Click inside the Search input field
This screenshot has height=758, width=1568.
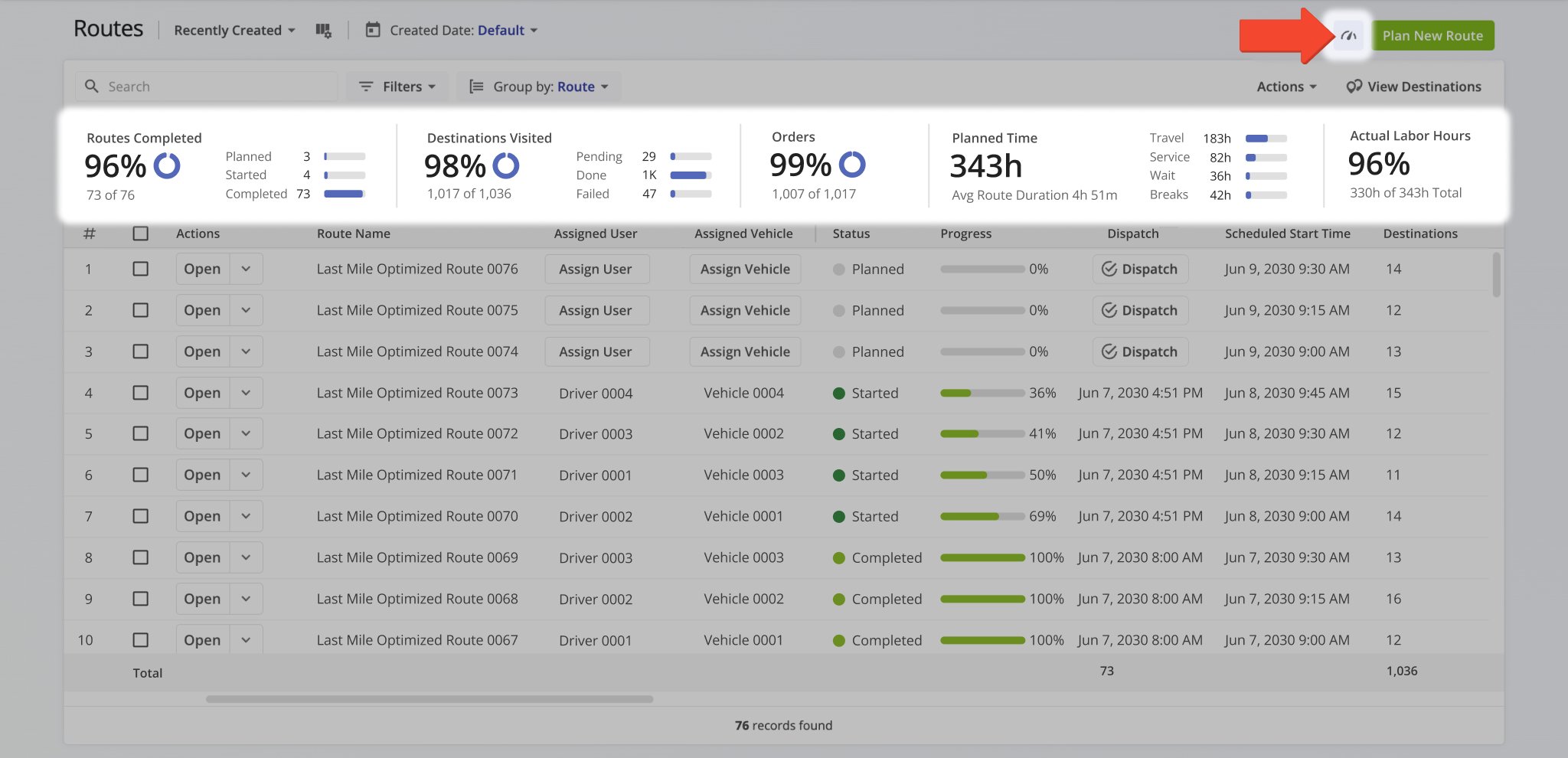pos(207,86)
